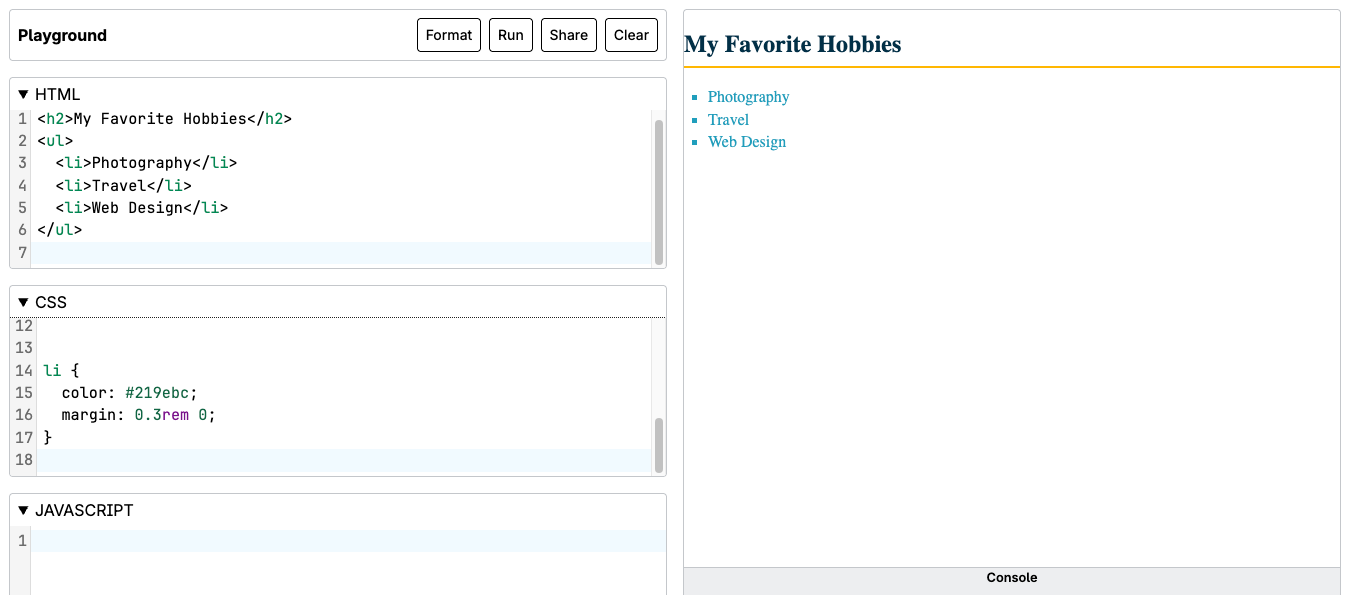Viewport: 1352px width, 595px height.
Task: Click the opening ul tag line
Action: [x=56, y=141]
